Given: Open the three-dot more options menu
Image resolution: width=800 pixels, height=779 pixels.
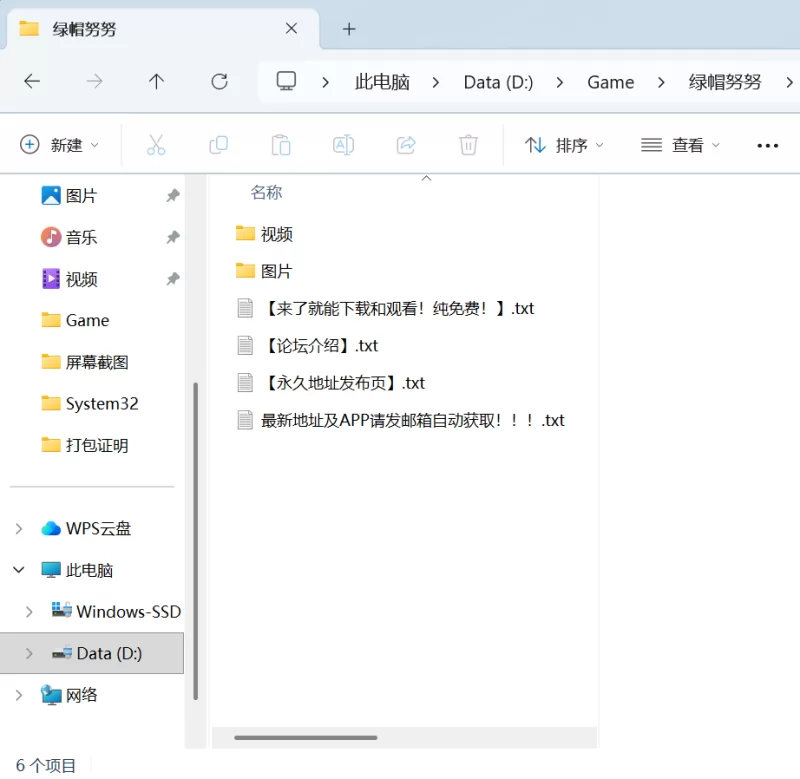Looking at the screenshot, I should [767, 145].
